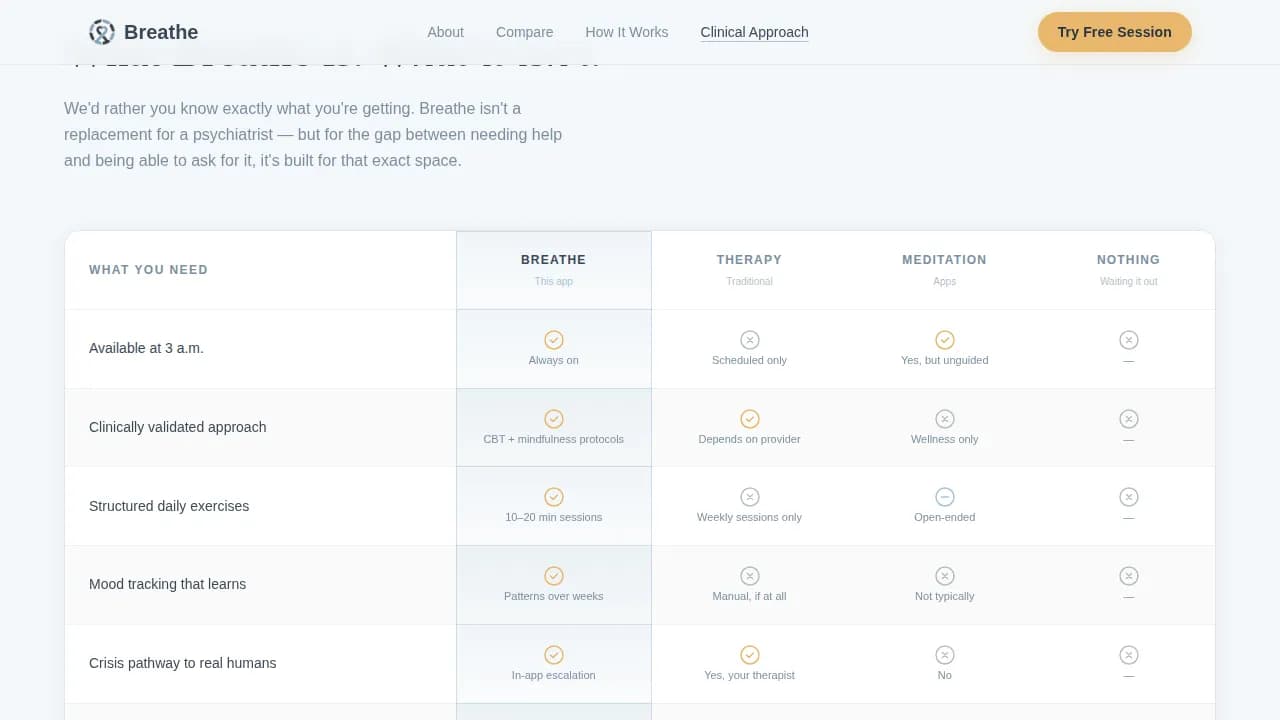Click check icon above 'In-app escalation'
The width and height of the screenshot is (1280, 720).
pos(554,655)
